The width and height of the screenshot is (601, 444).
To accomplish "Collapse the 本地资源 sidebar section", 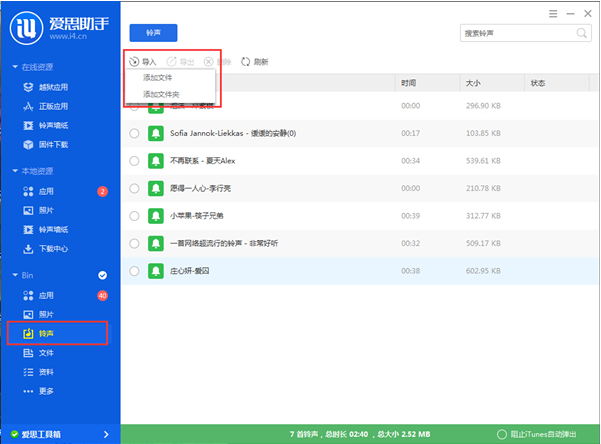I will pos(14,171).
